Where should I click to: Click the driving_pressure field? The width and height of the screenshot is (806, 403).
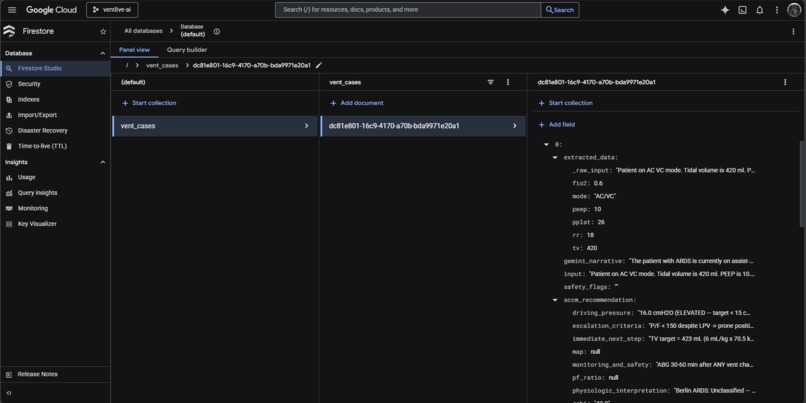(662, 313)
